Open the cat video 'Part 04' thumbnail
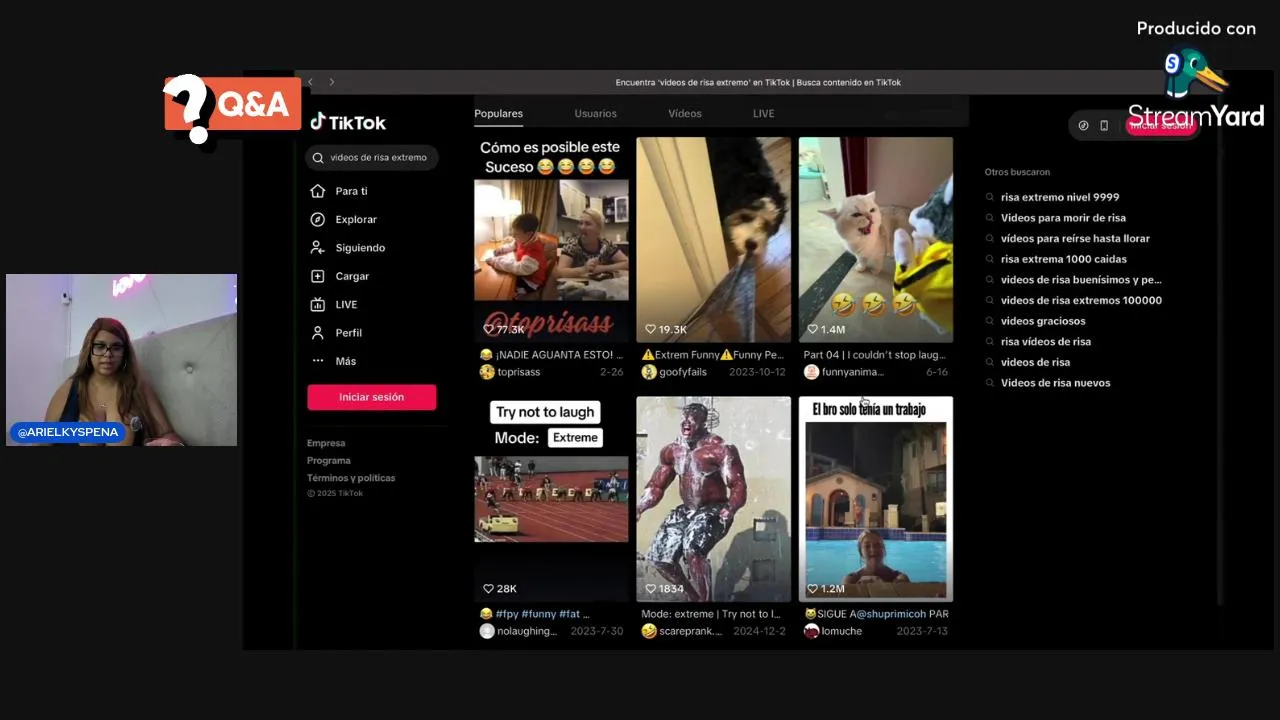1280x720 pixels. (x=875, y=240)
